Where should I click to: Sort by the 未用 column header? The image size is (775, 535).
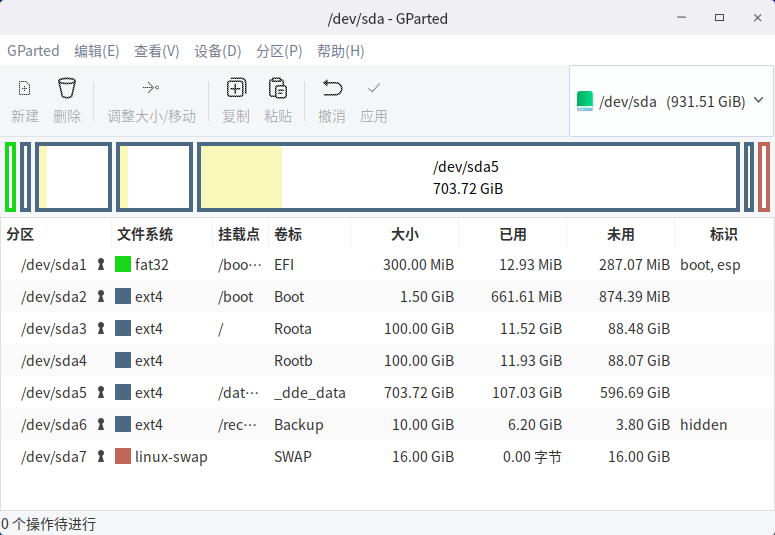(x=620, y=234)
